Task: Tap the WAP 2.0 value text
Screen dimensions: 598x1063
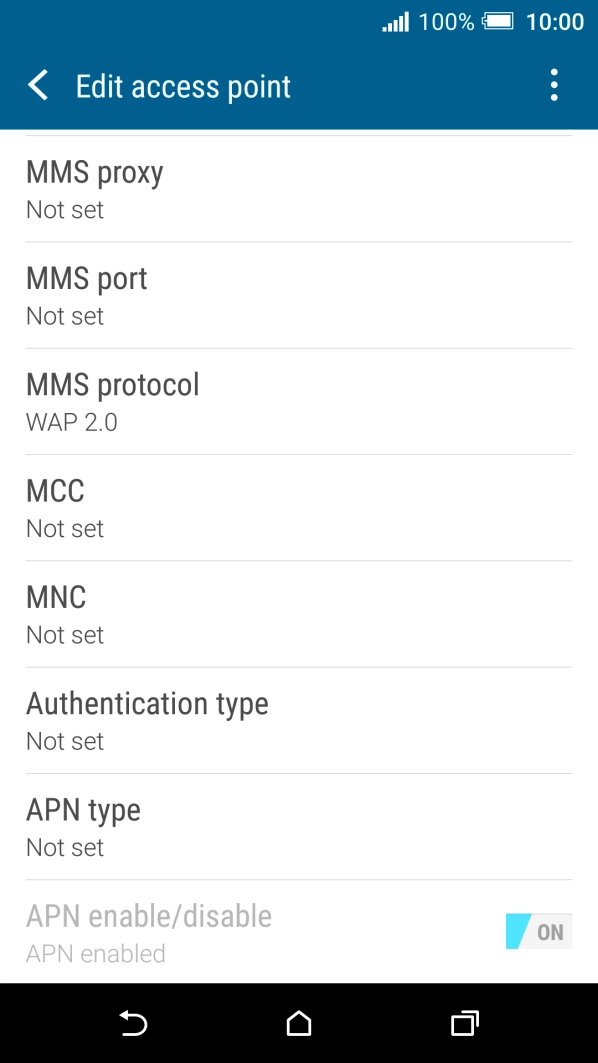Action: [71, 422]
